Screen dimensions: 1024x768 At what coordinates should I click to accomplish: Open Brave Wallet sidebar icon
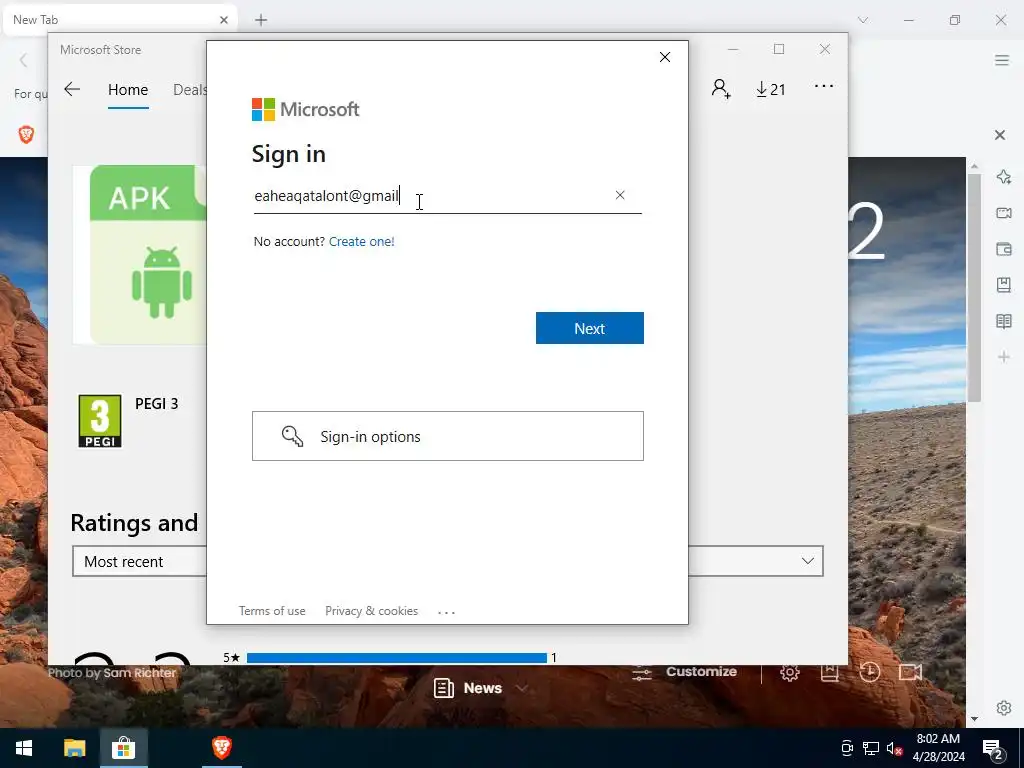tap(1004, 249)
